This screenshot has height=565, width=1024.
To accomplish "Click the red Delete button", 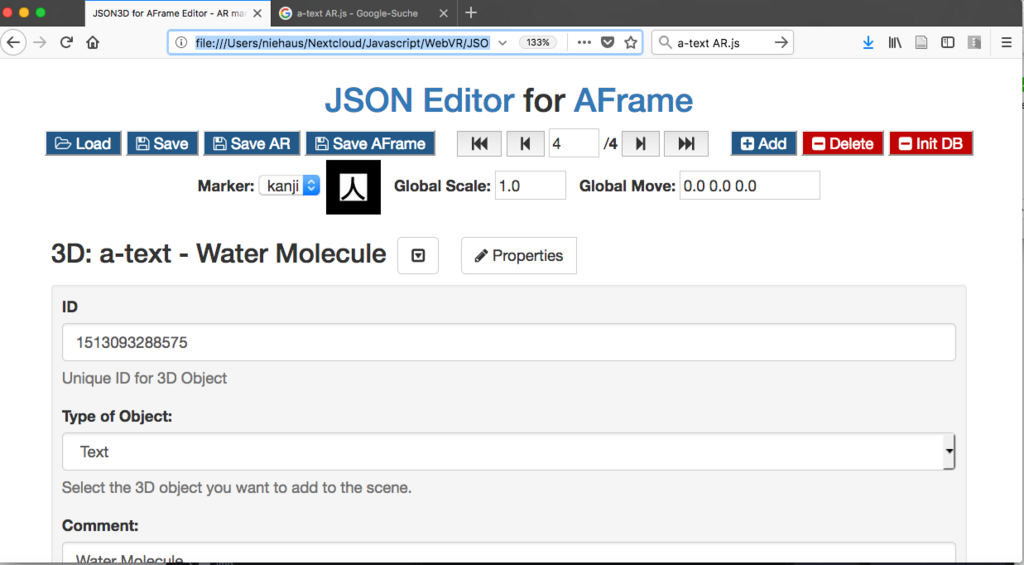I will point(842,144).
